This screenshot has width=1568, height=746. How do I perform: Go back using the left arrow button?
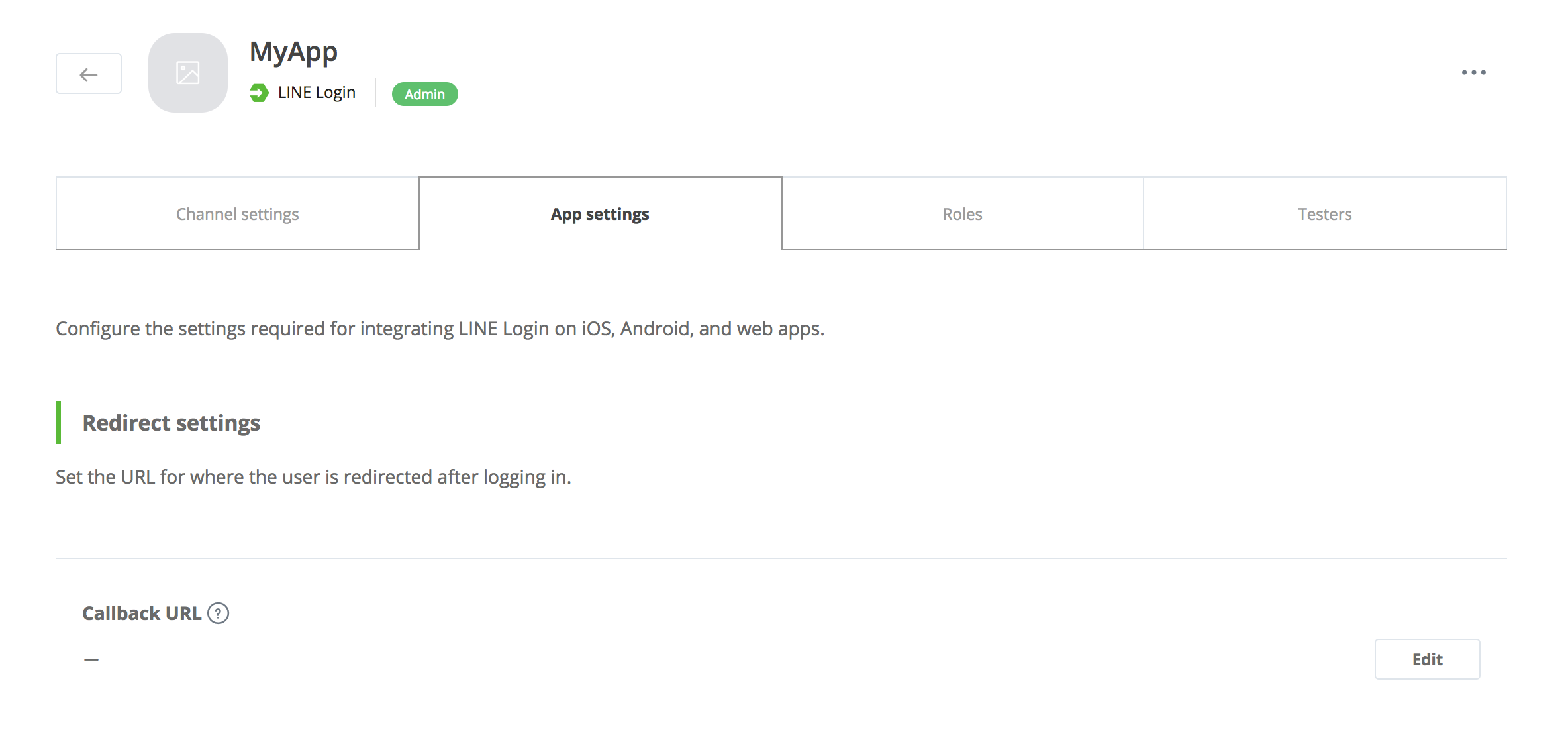(x=89, y=74)
